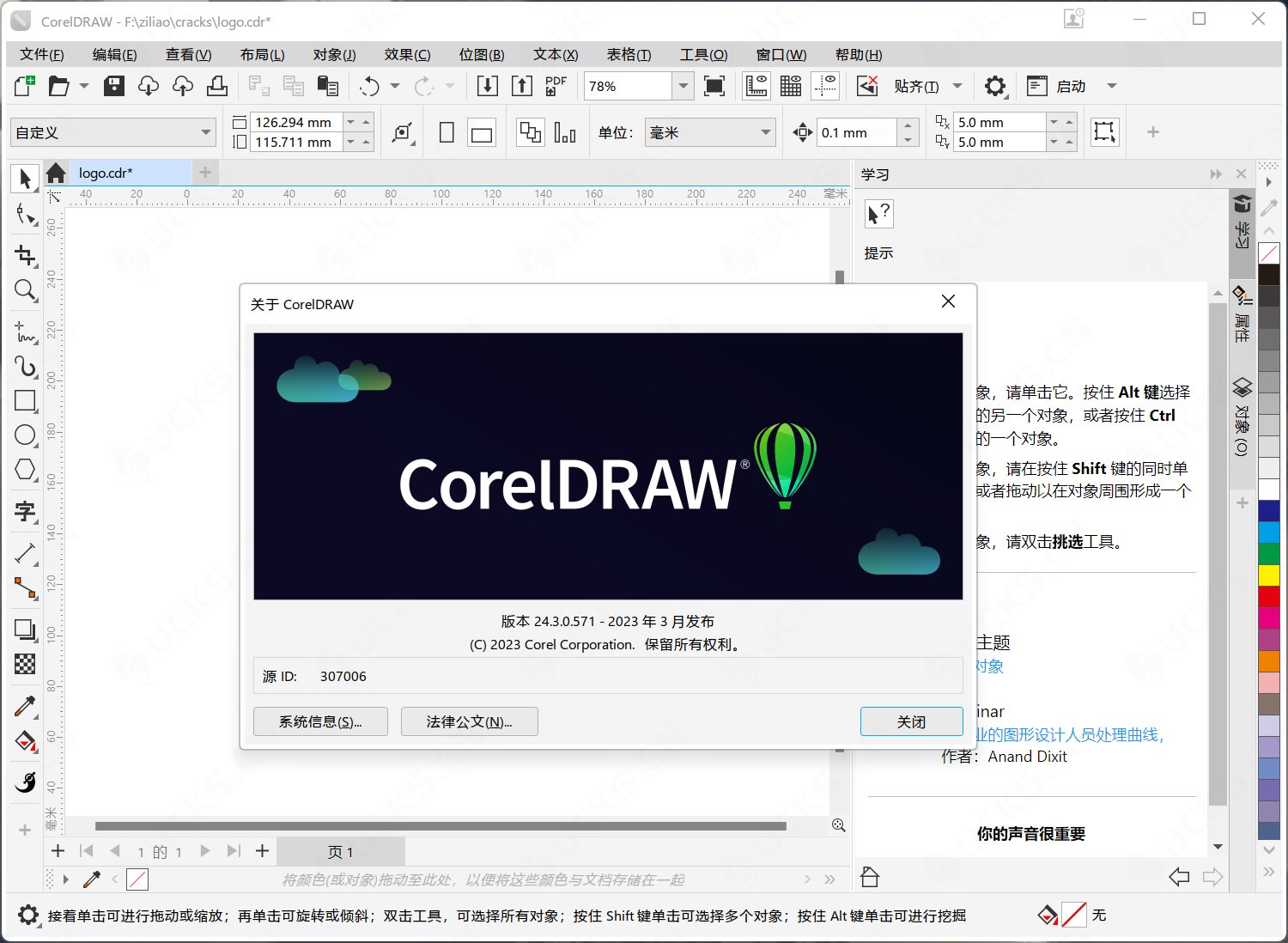Select the Text tool (字)
The width and height of the screenshot is (1288, 943).
pos(25,512)
